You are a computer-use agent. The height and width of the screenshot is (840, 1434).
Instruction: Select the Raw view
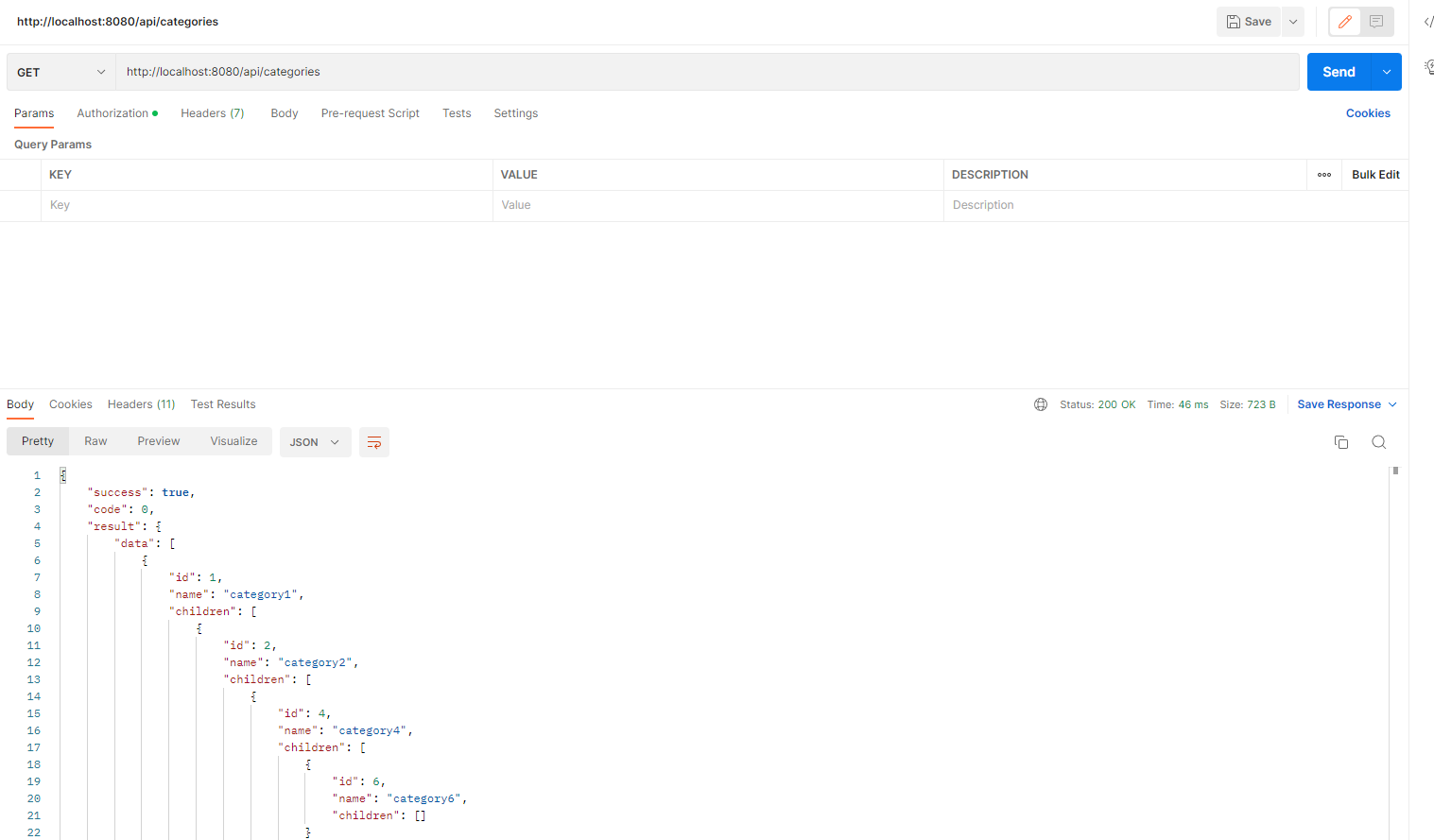(x=95, y=441)
